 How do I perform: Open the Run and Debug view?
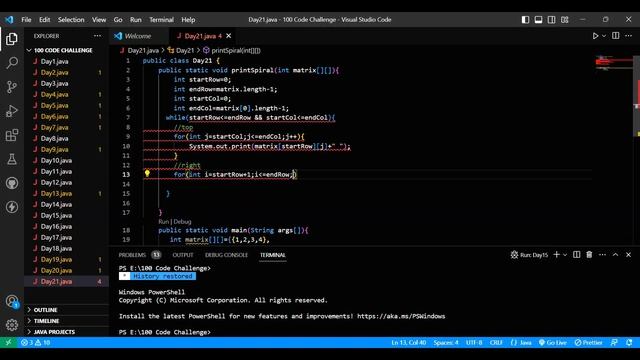click(x=12, y=111)
